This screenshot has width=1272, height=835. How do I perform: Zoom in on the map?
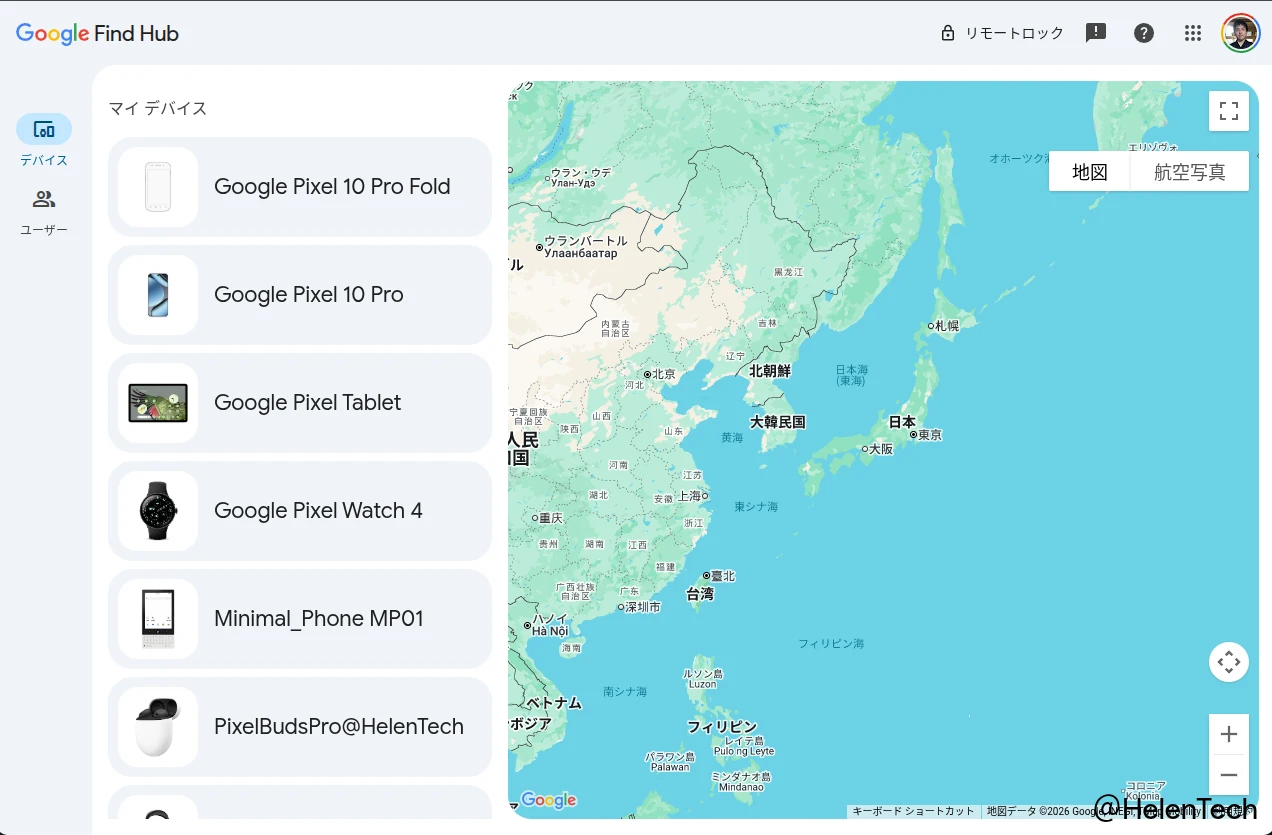[1228, 735]
